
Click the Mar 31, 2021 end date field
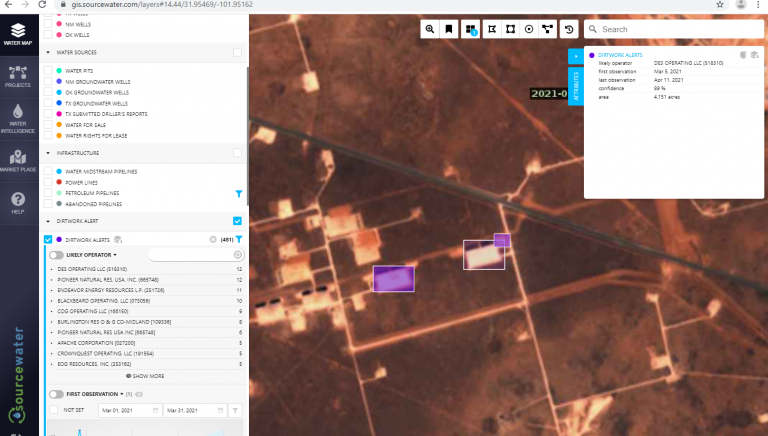coord(194,411)
